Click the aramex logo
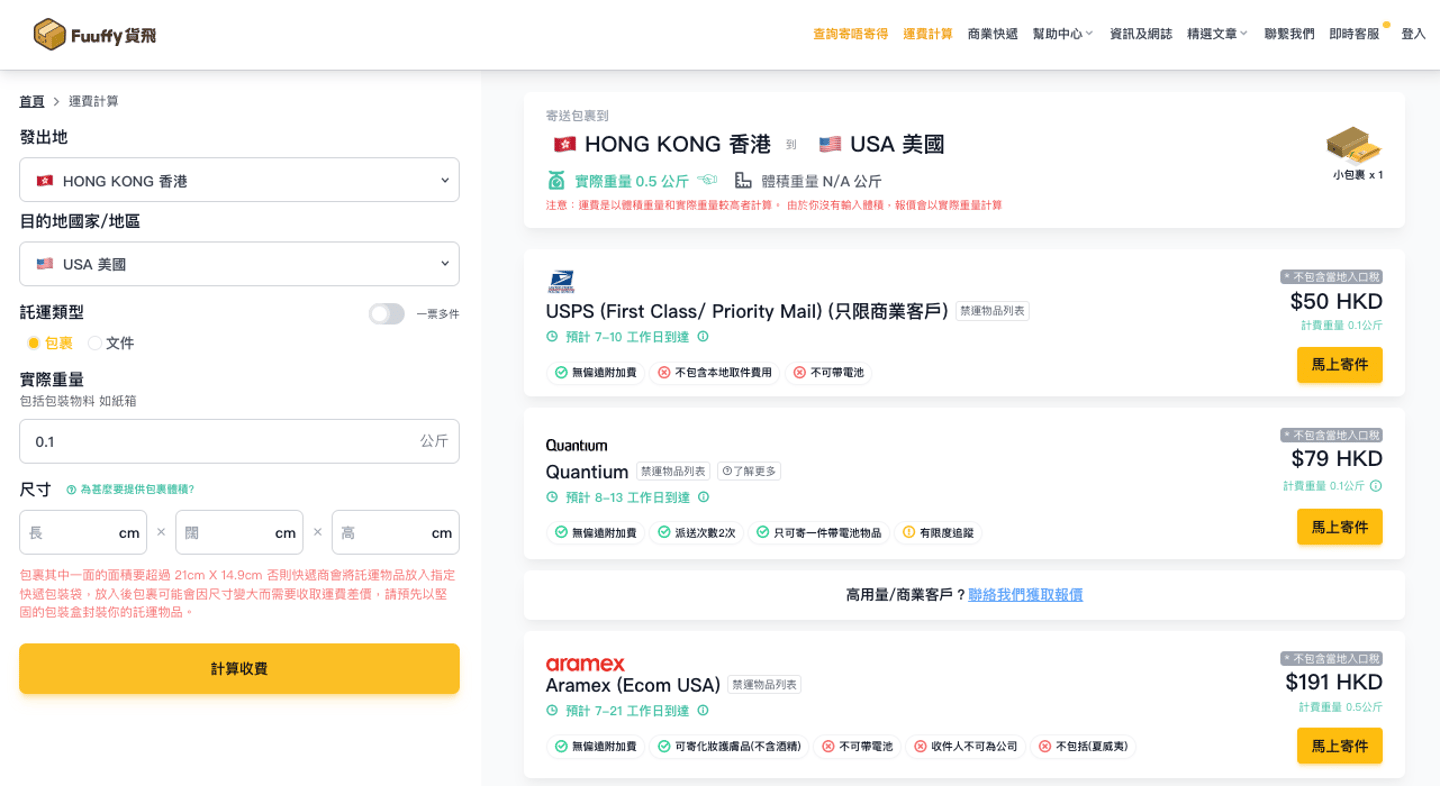The width and height of the screenshot is (1440, 786). [585, 664]
